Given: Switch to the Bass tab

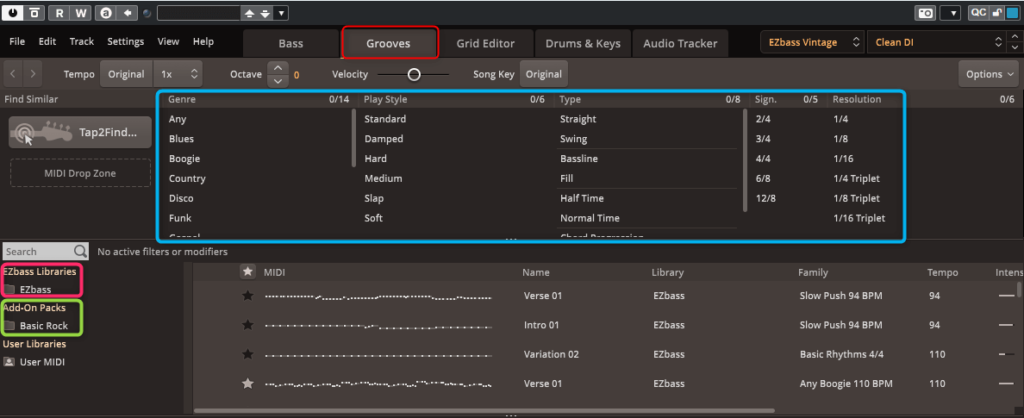Looking at the screenshot, I should (291, 43).
